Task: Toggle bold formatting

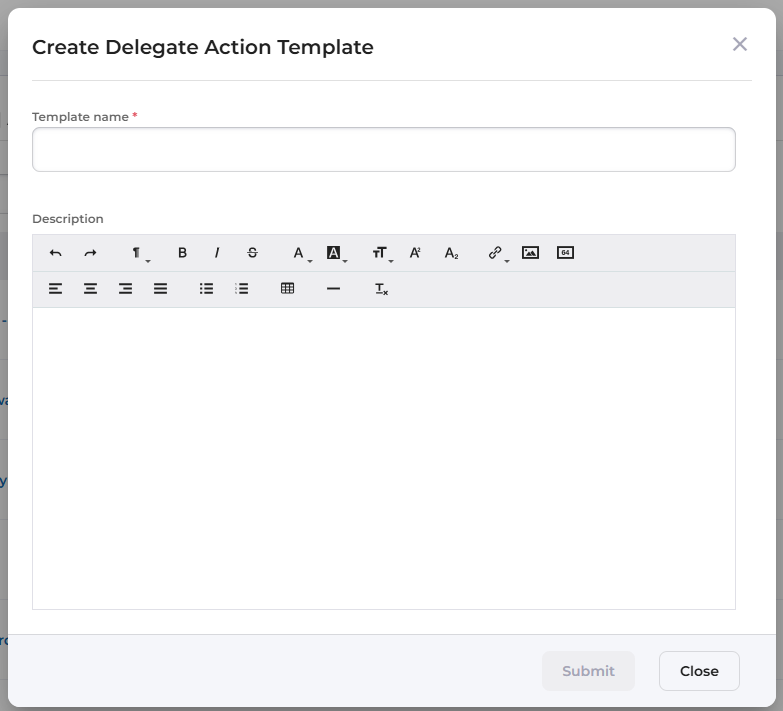Action: click(182, 253)
